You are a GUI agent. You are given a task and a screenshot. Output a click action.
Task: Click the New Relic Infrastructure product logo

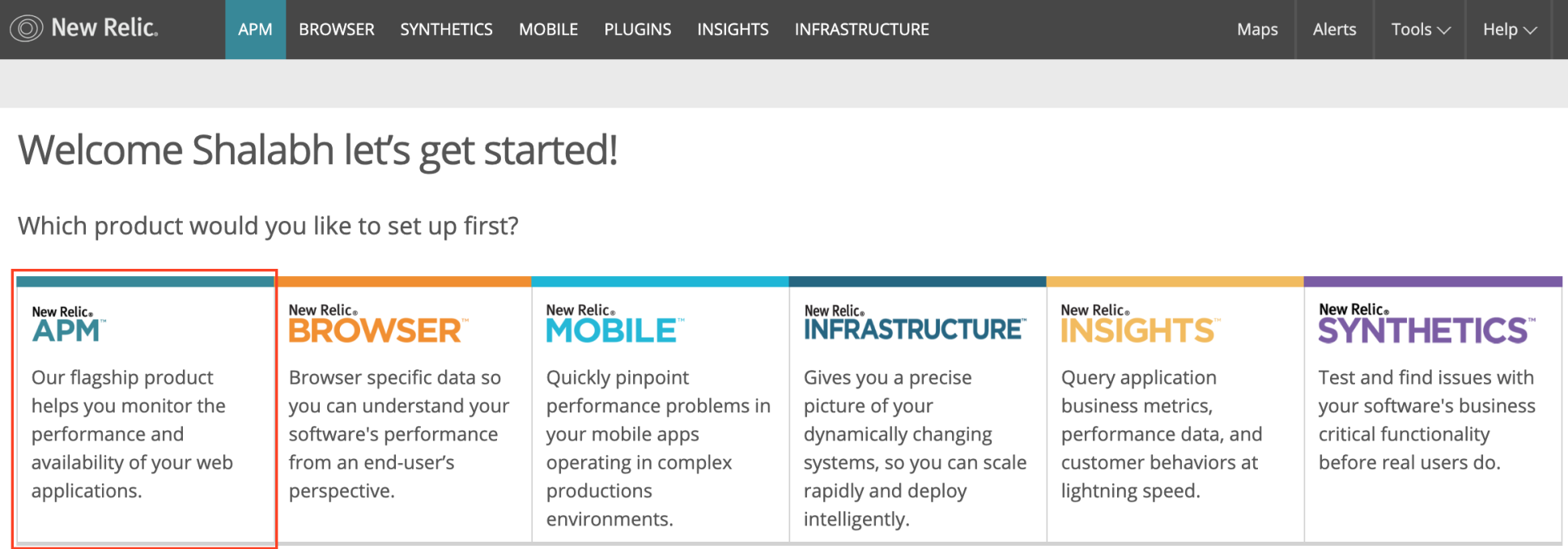pyautogui.click(x=914, y=324)
